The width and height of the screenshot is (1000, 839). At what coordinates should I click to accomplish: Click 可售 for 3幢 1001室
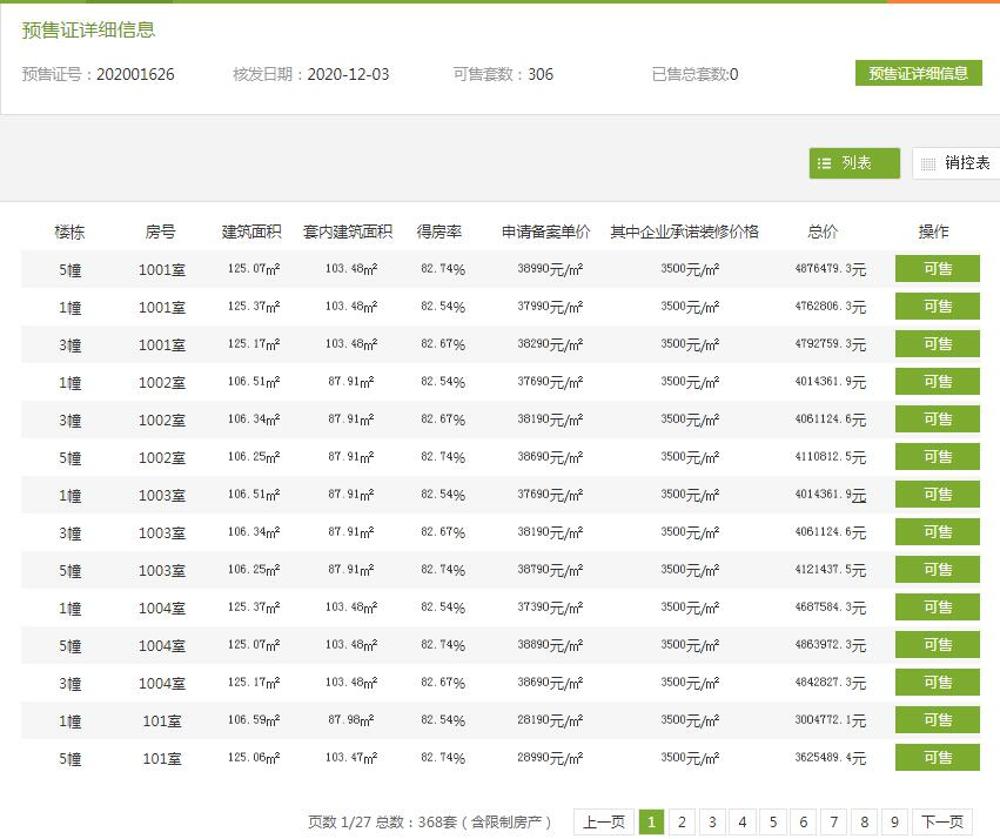tap(937, 344)
